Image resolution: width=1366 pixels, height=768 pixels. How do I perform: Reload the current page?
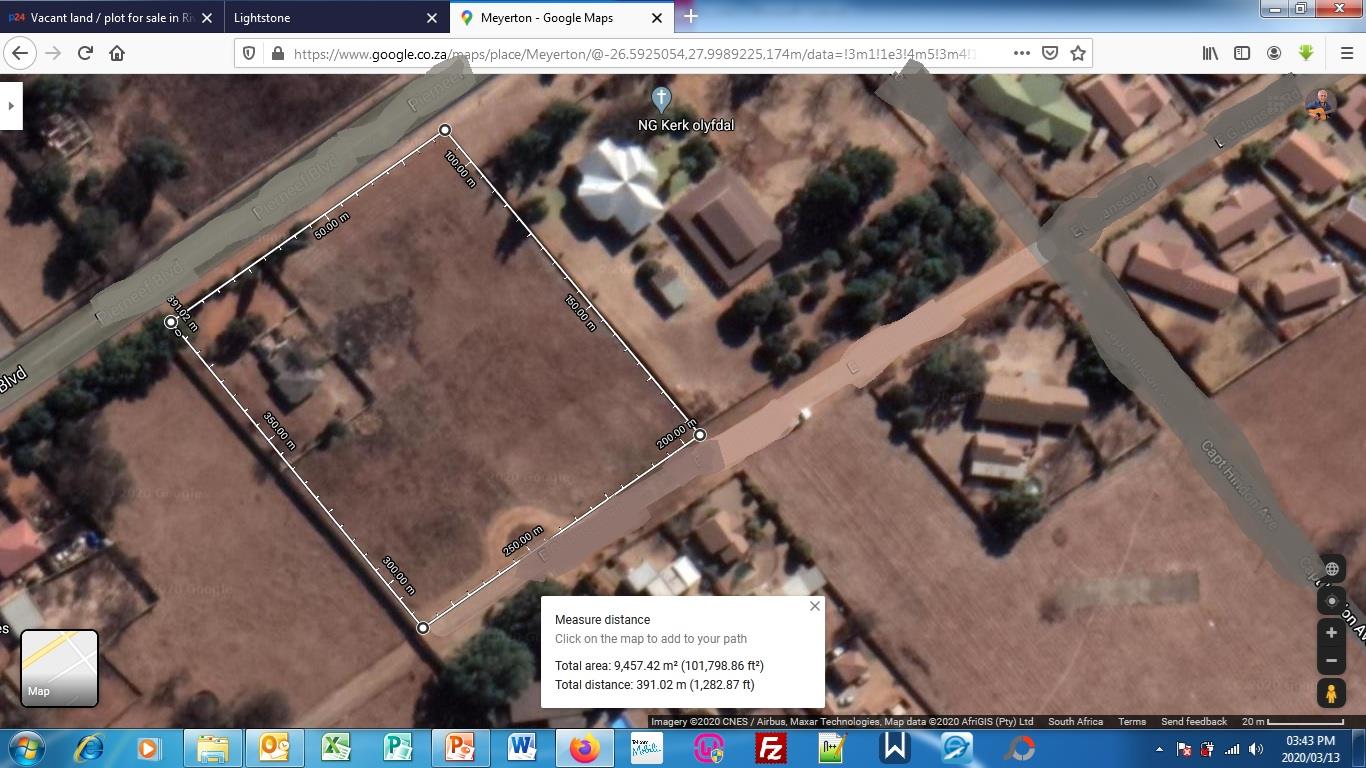coord(85,53)
